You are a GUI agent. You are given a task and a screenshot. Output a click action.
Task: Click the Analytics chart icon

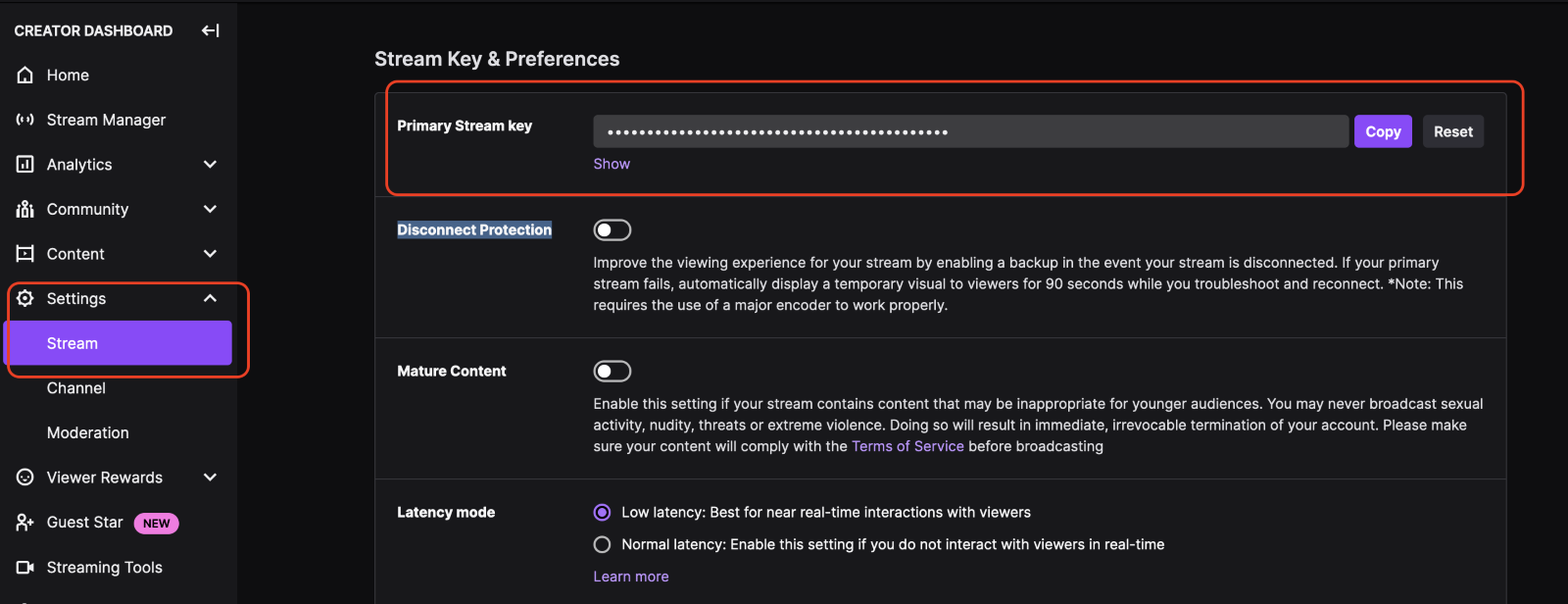(x=25, y=165)
